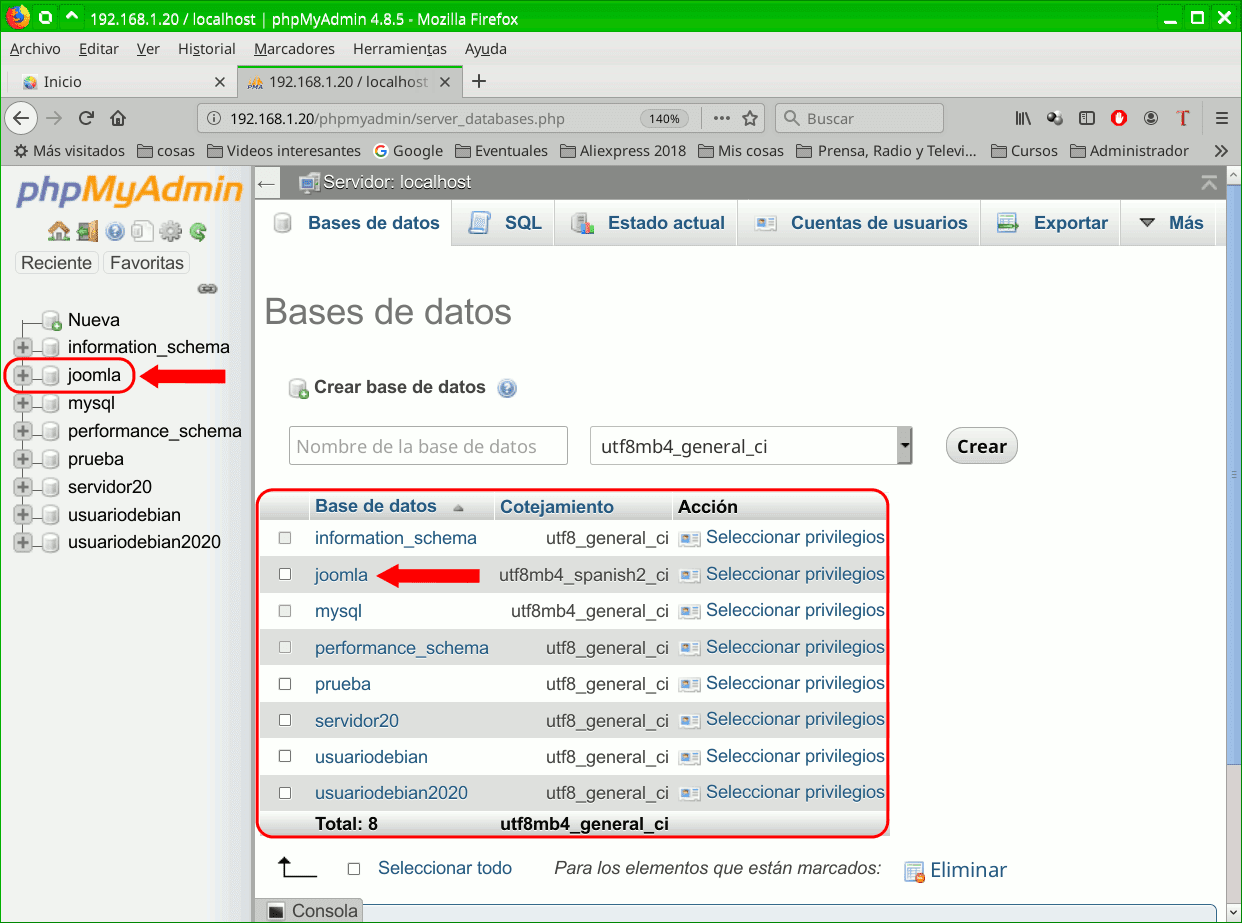This screenshot has width=1242, height=923.
Task: Expand the joomla database in the sidebar
Action: [22, 375]
